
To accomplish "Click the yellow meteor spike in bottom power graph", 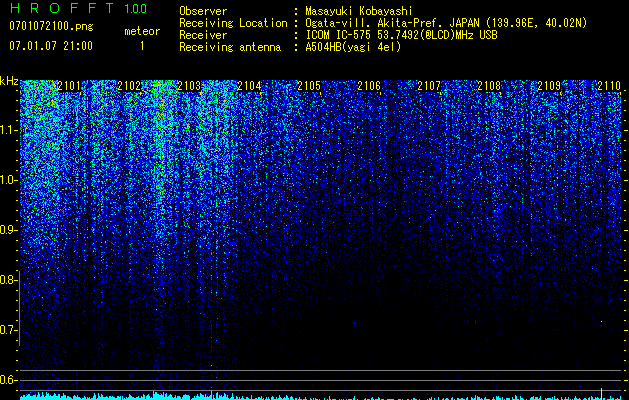I will 601,394.
